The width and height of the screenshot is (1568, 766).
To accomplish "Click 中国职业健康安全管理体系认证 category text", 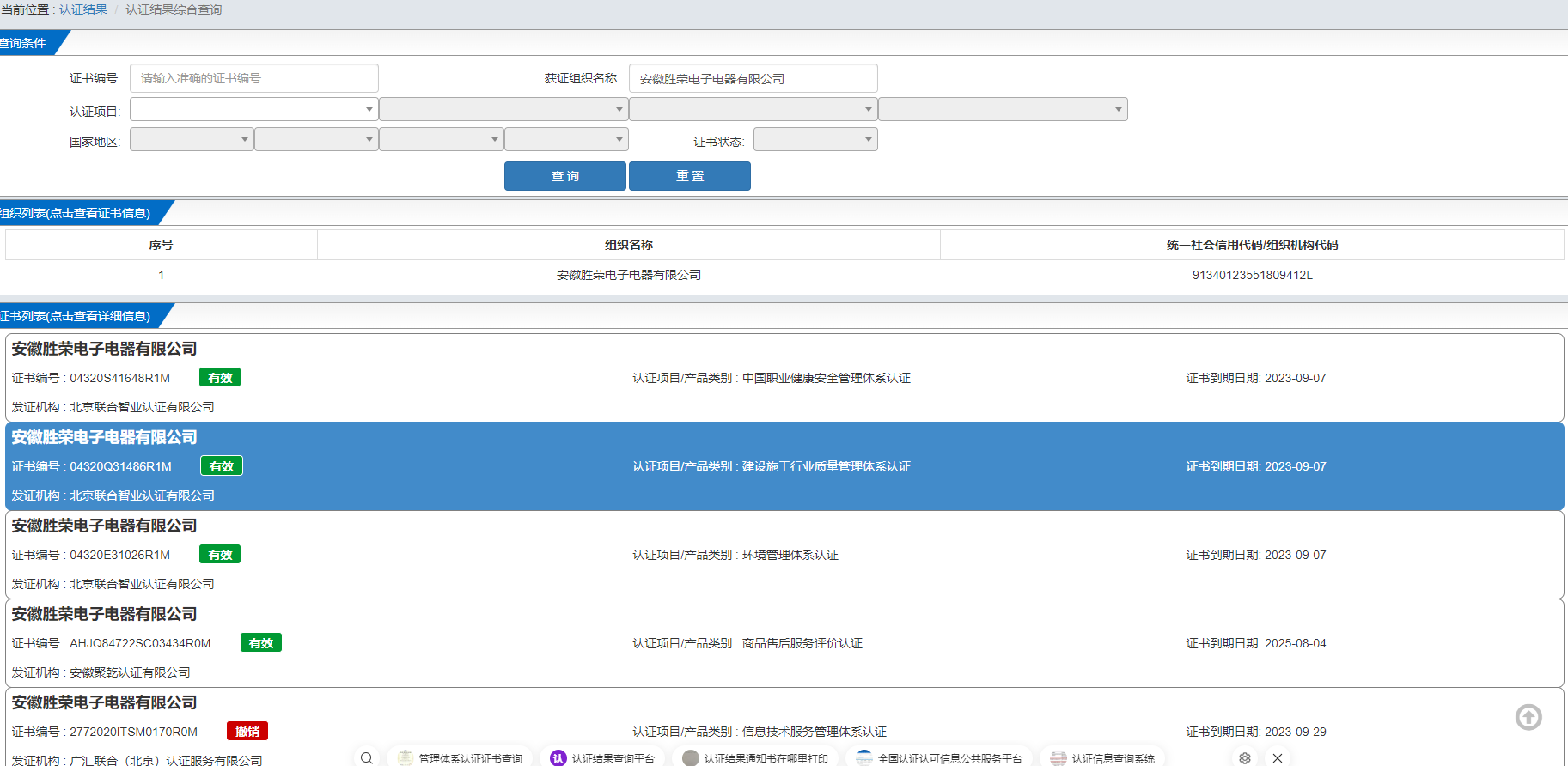I will 826,378.
